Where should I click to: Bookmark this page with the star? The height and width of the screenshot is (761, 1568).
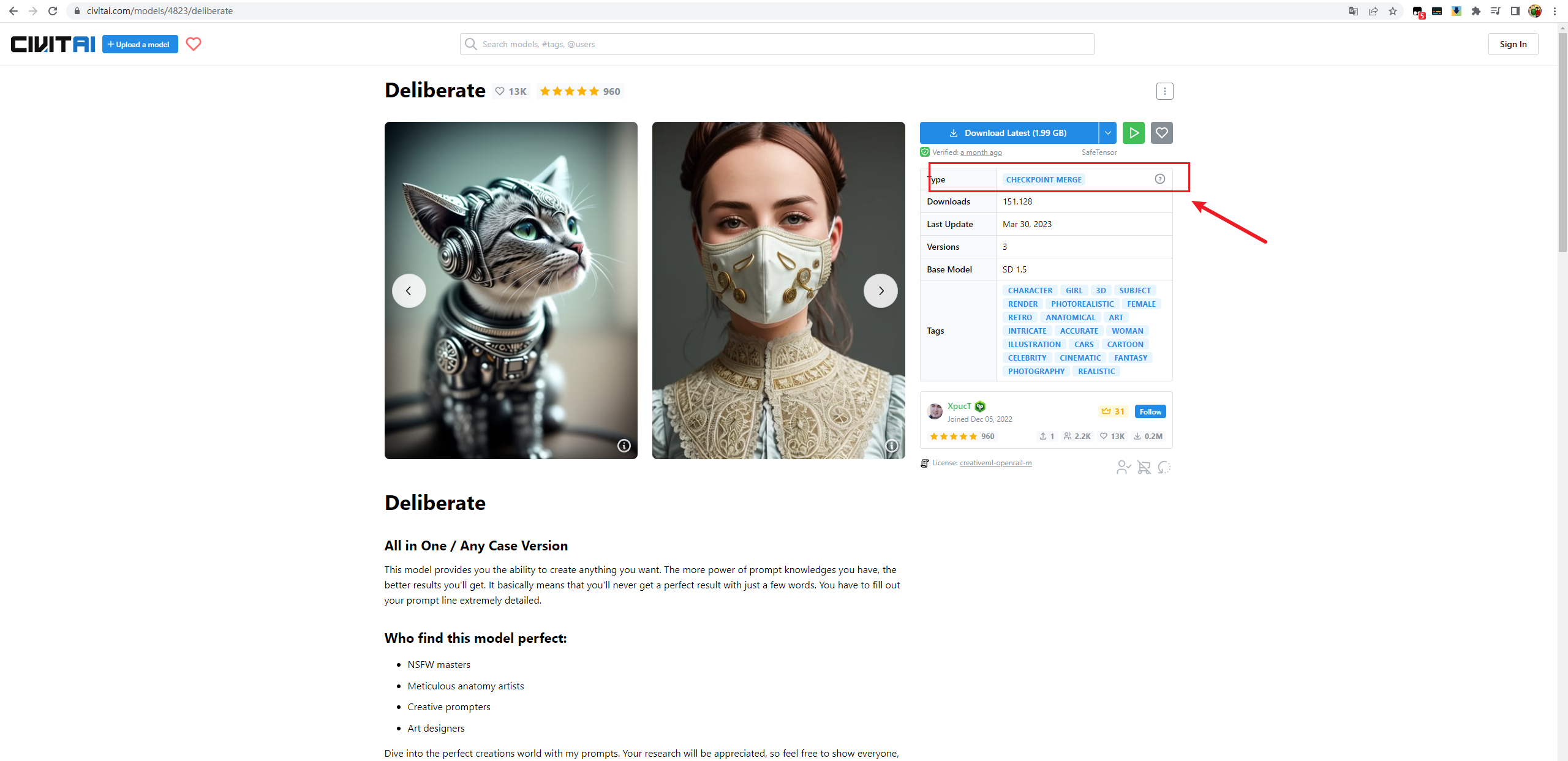coord(1393,11)
